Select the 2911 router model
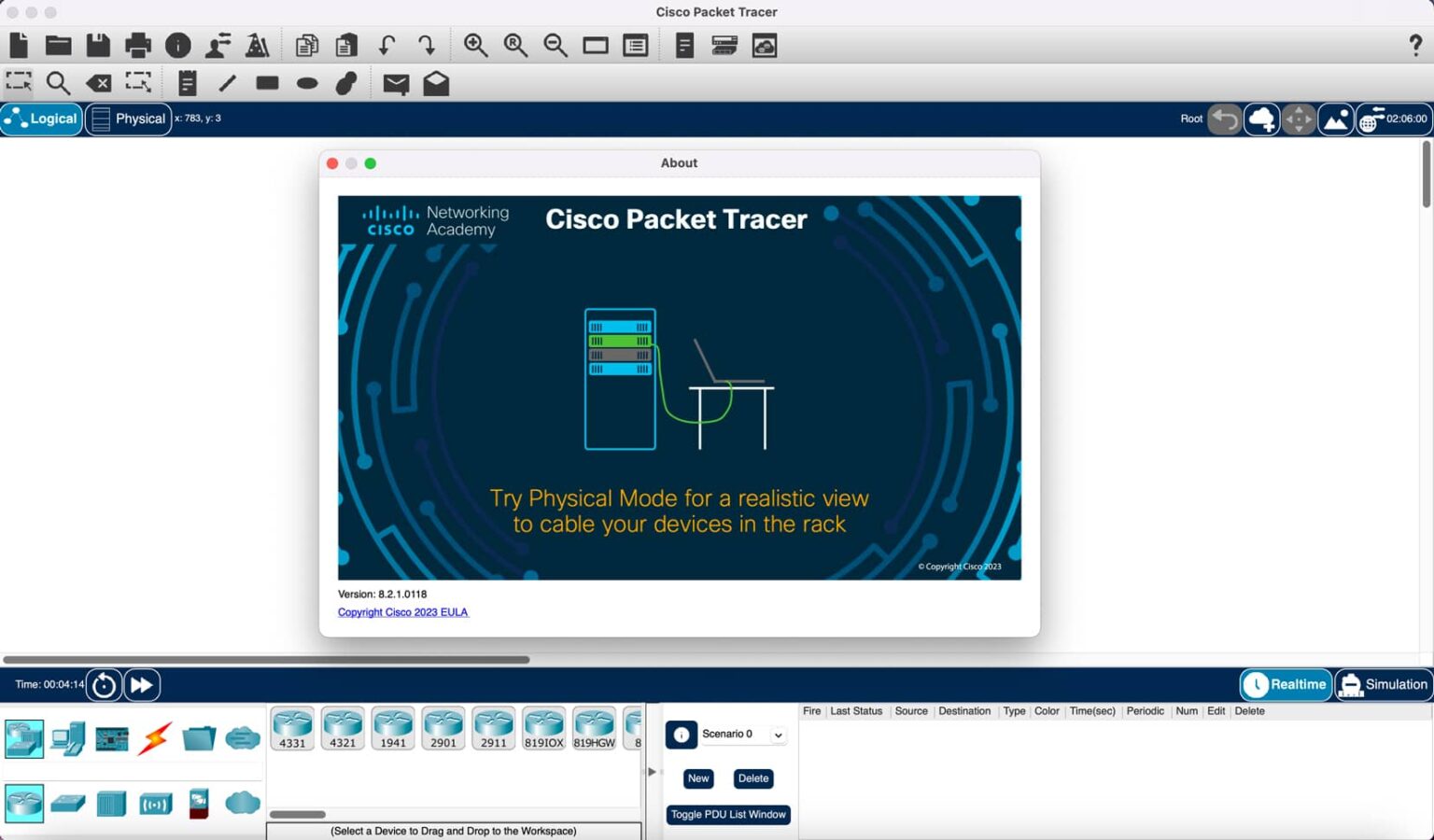 493,727
